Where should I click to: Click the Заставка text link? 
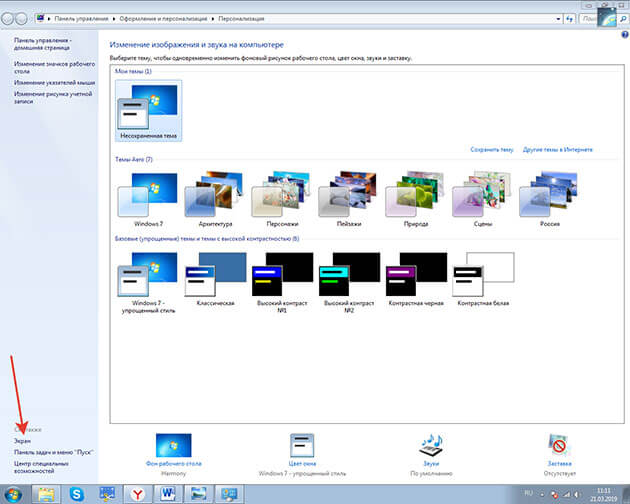[559, 463]
